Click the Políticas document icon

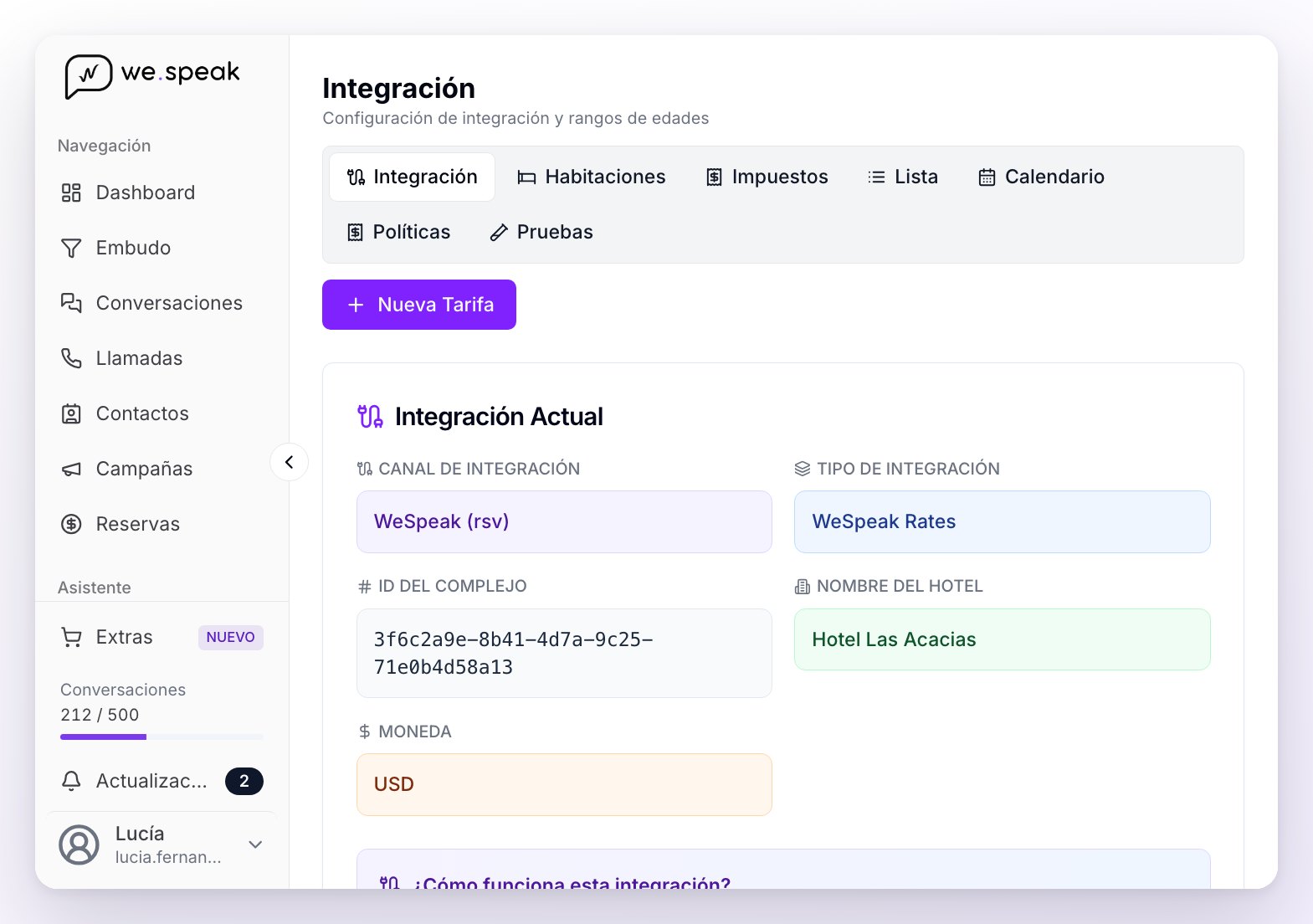click(356, 233)
